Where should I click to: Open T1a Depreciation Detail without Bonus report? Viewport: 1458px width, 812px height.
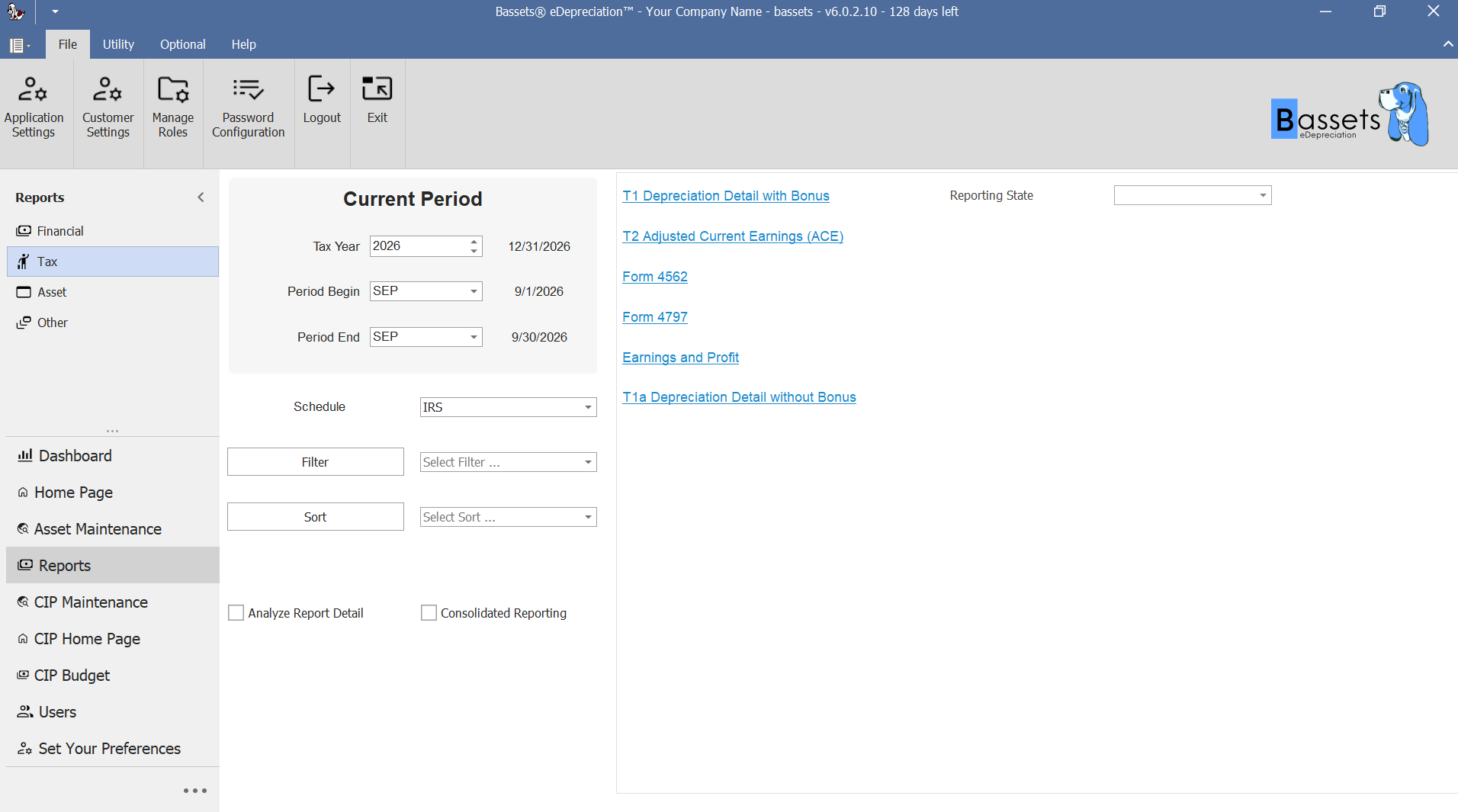(x=740, y=397)
